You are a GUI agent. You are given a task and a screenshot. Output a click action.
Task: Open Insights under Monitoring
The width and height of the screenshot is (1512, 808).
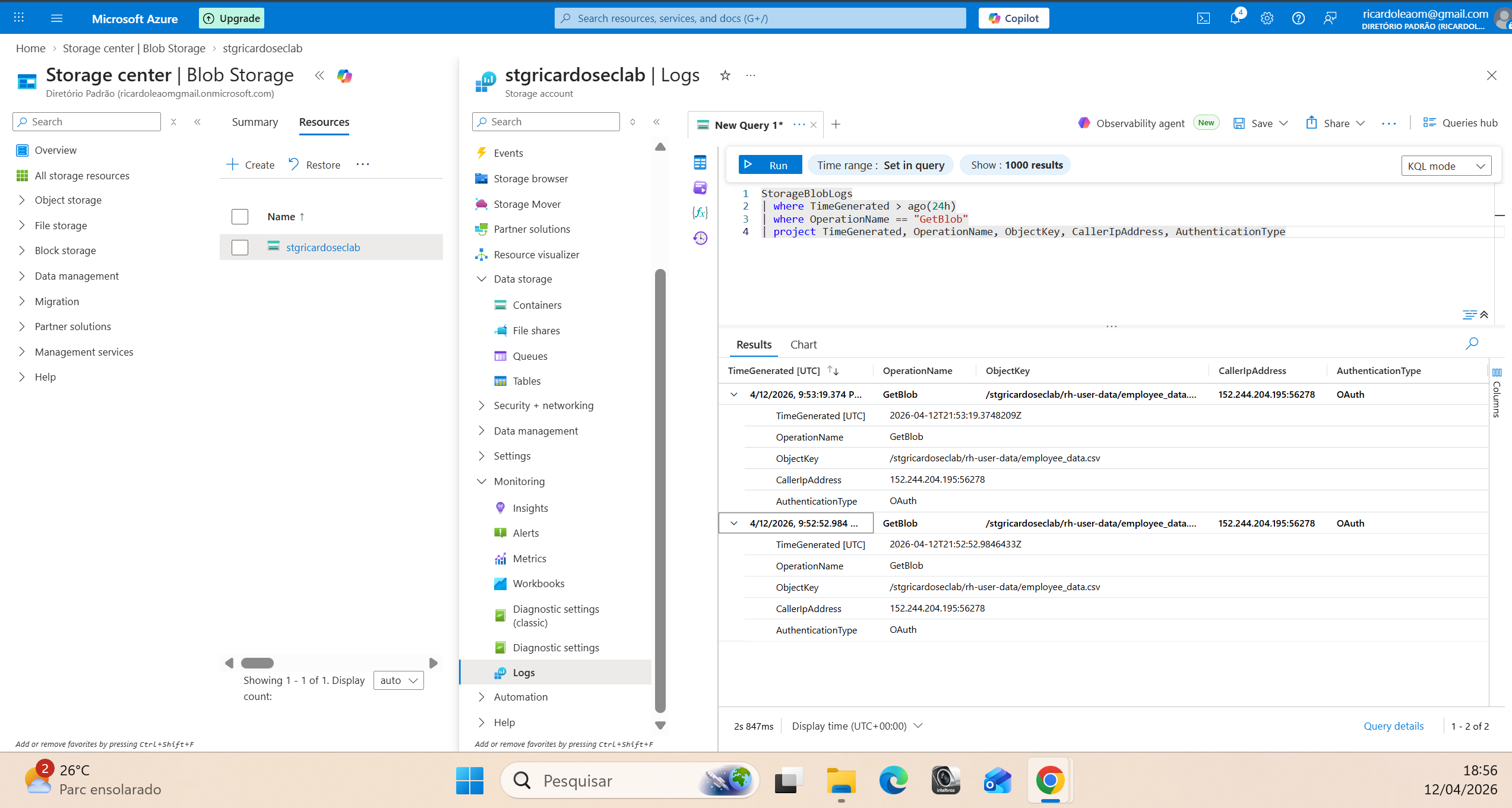(530, 508)
